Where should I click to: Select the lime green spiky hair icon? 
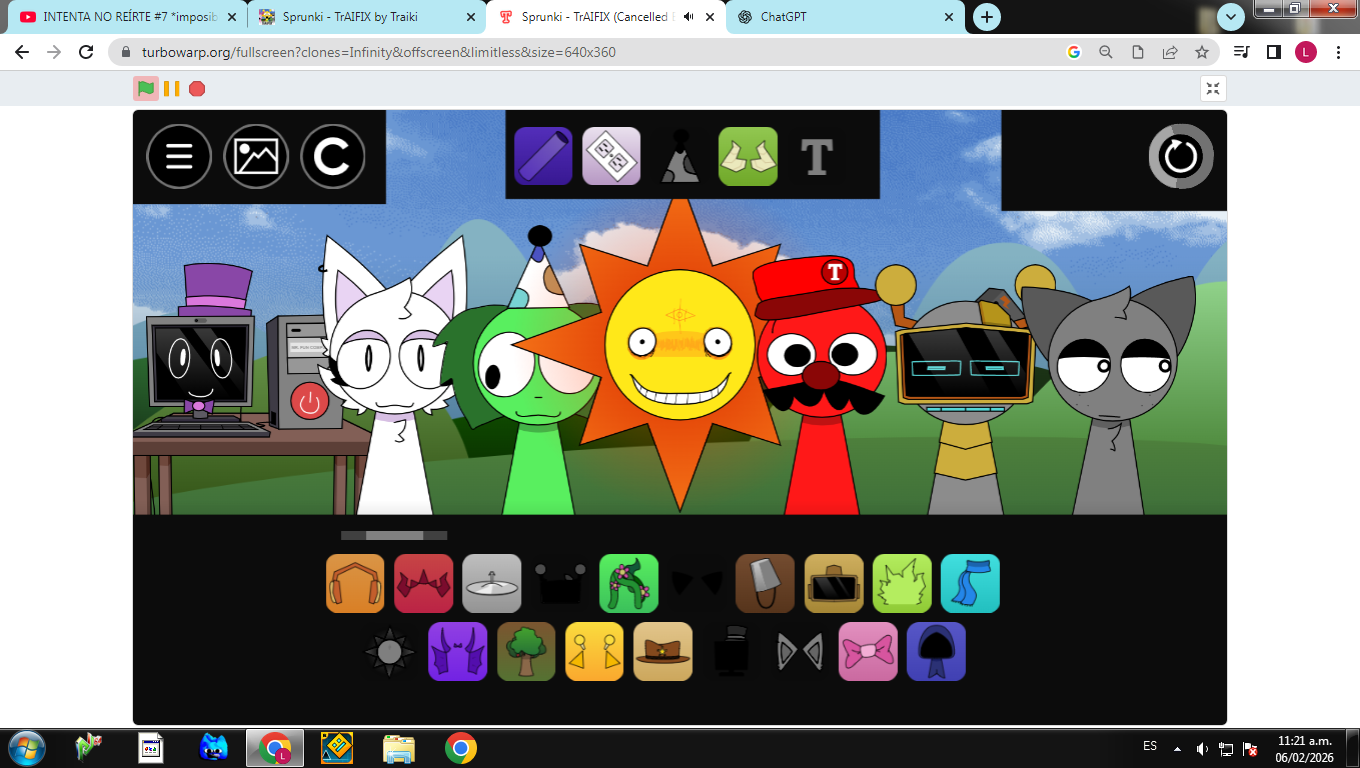pos(902,583)
